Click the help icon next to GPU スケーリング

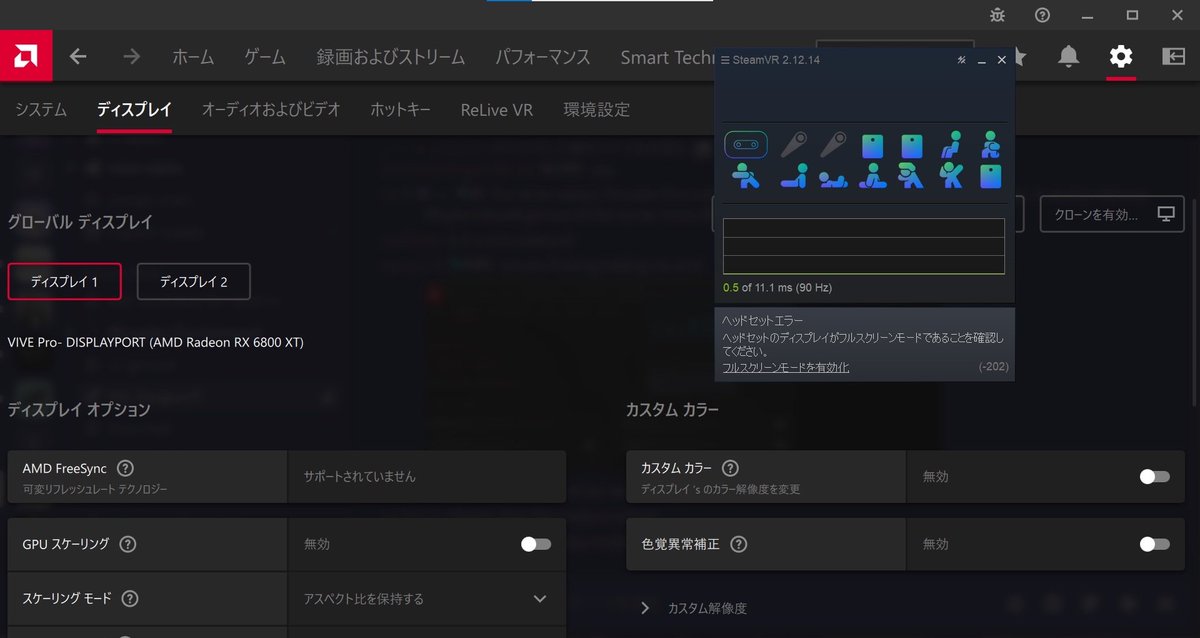coord(127,545)
